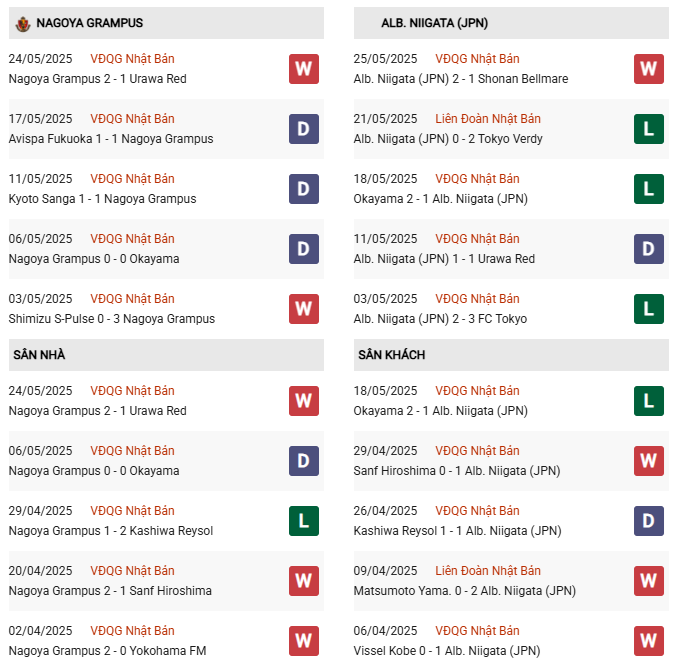Click D badge for Kashiwa Reysol 1-1 Alb. Niigata
Screen dimensions: 673x668
click(649, 521)
